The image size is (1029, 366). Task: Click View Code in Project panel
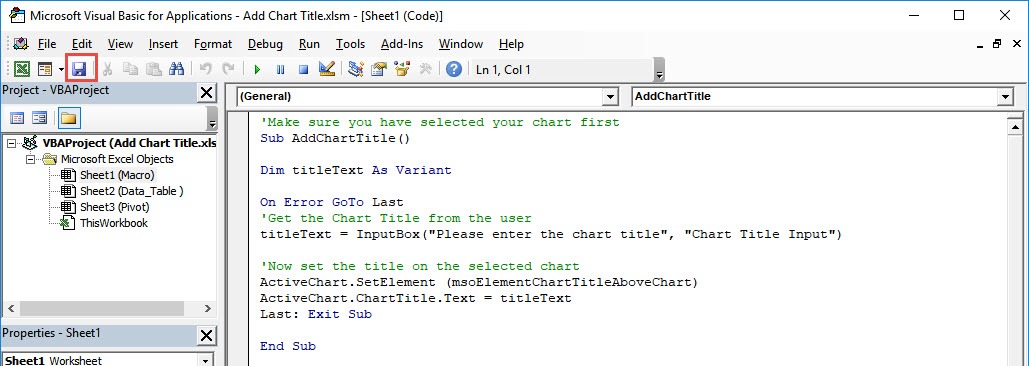click(17, 119)
